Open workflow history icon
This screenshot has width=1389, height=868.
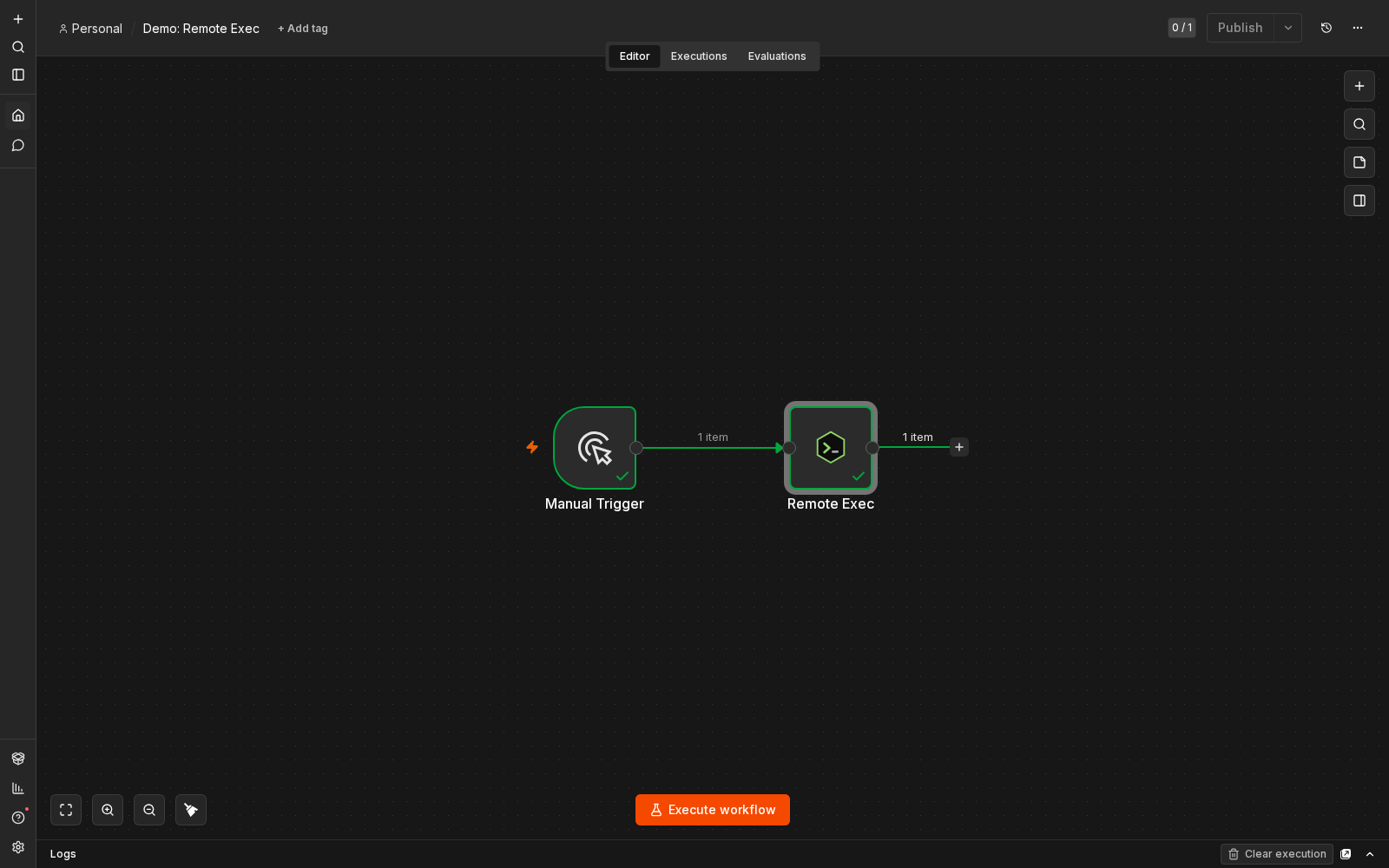tap(1326, 28)
